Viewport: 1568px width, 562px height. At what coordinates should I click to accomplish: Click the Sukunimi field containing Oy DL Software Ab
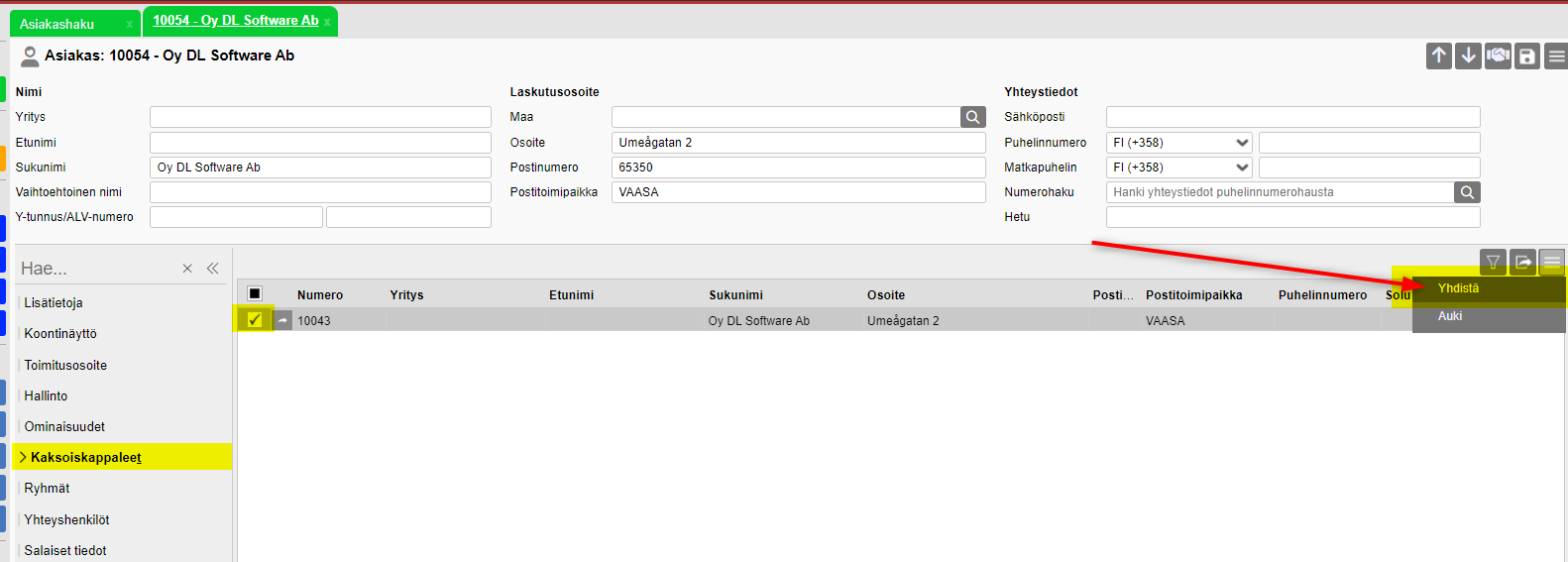(320, 168)
